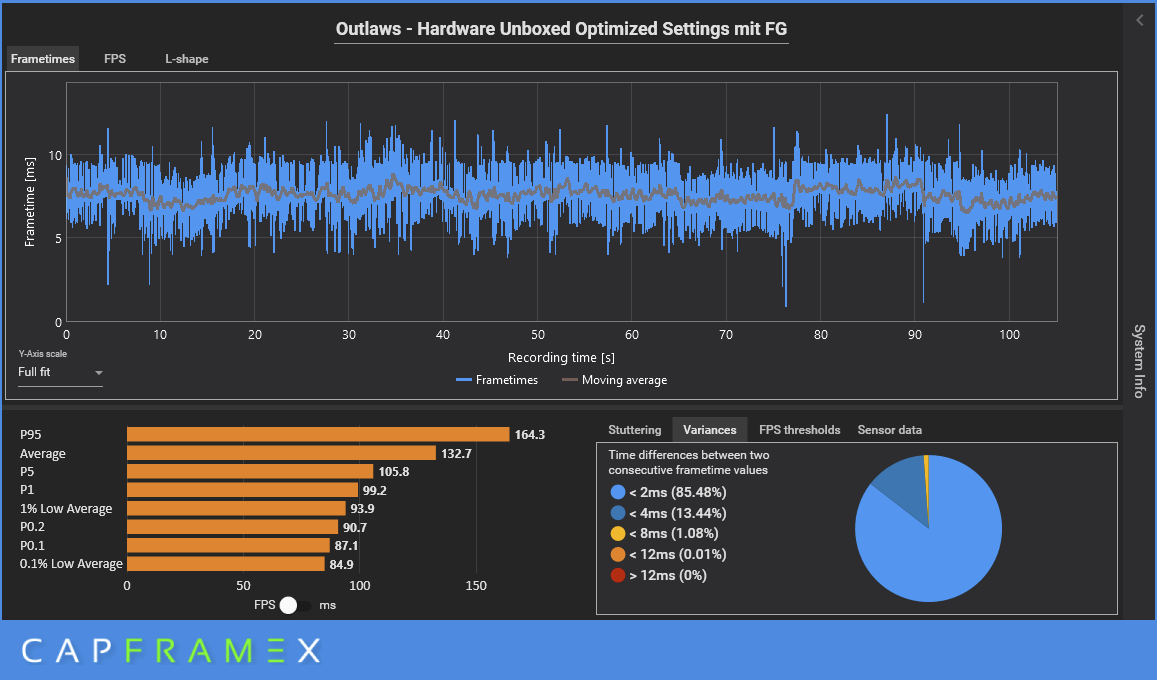Click the Frametime [ms] axis label
This screenshot has height=680, width=1157.
(x=30, y=202)
